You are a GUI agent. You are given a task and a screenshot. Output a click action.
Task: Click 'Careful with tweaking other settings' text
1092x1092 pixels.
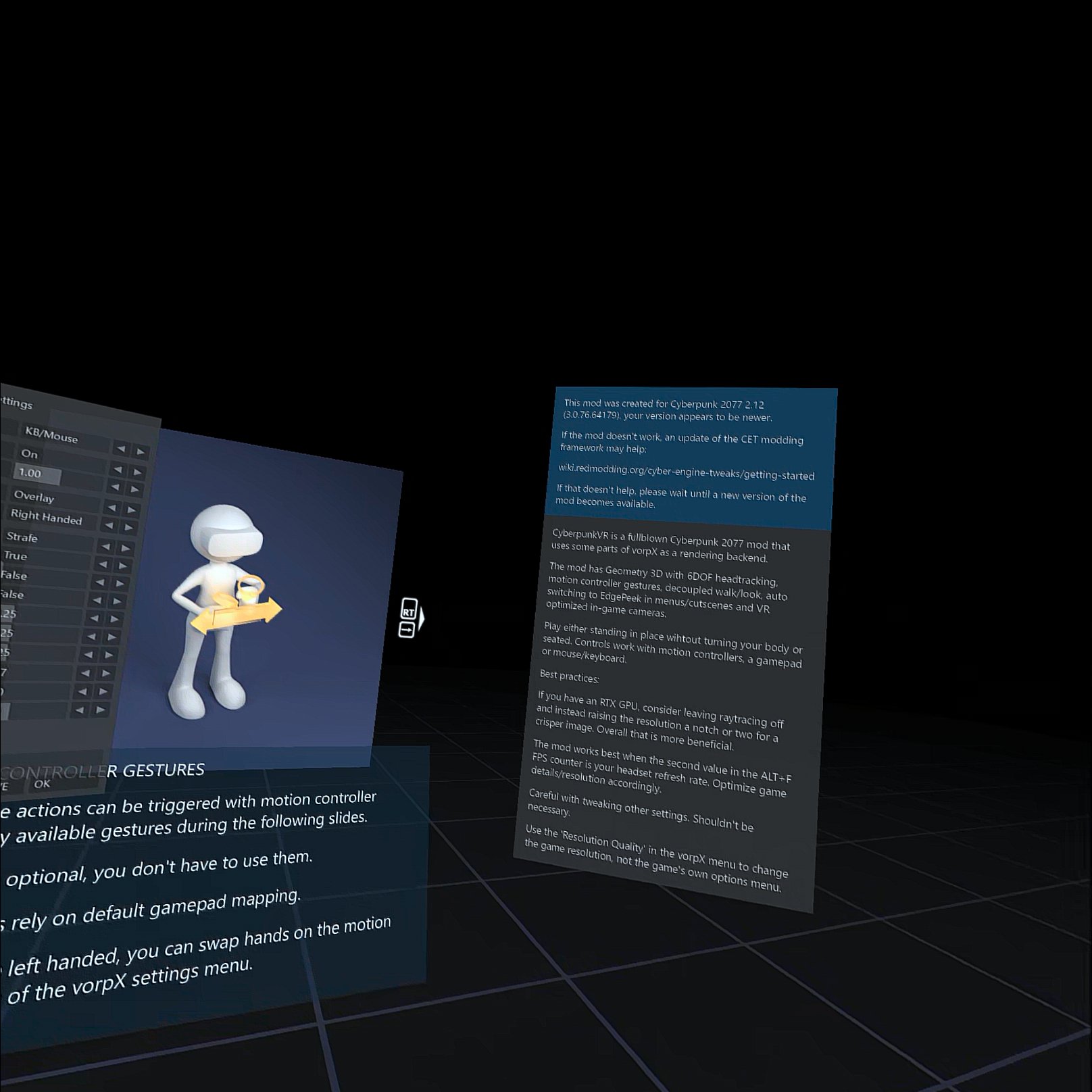tap(640, 810)
